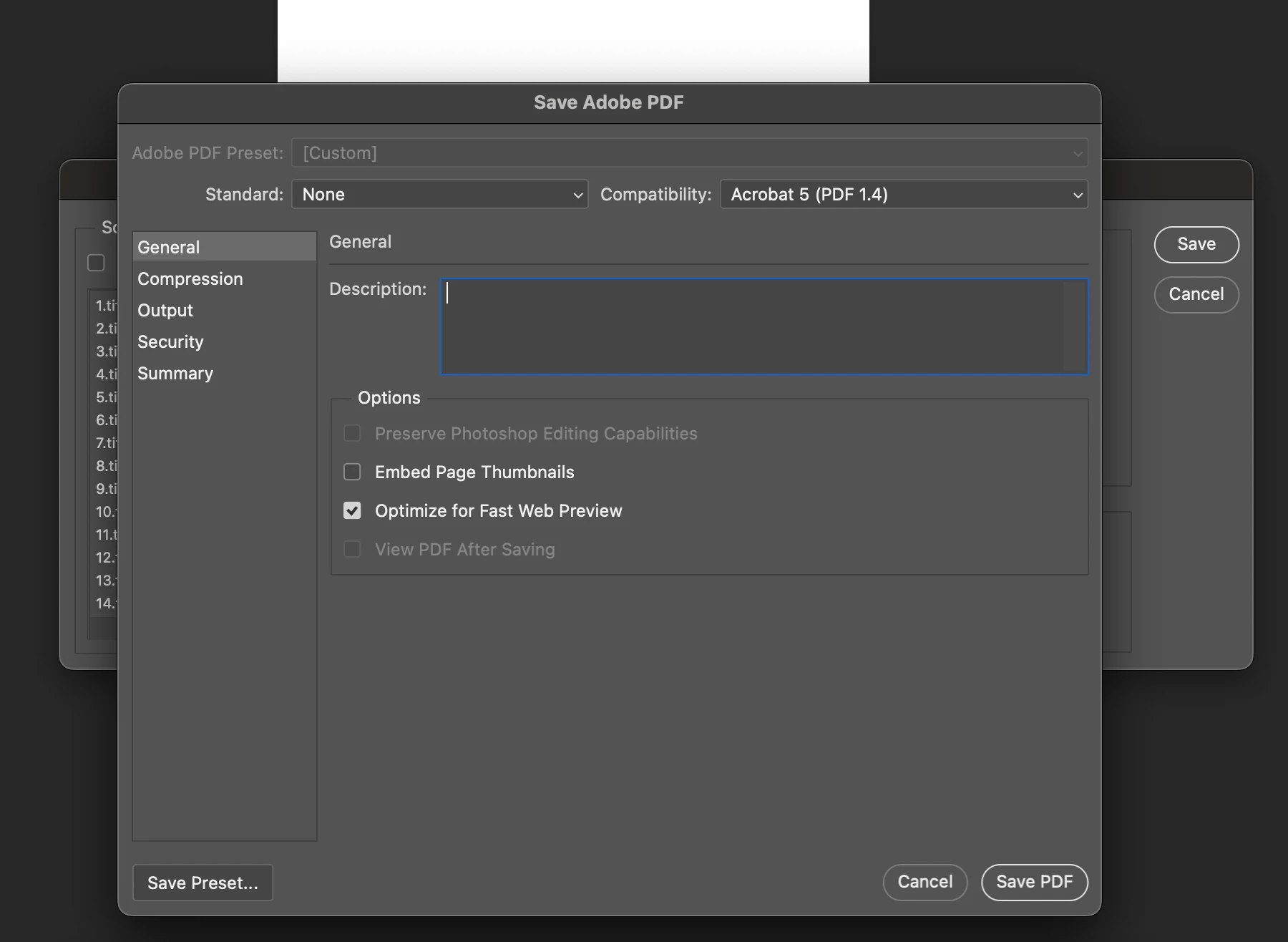
Task: Toggle View PDF After Saving checkbox
Action: coord(352,549)
